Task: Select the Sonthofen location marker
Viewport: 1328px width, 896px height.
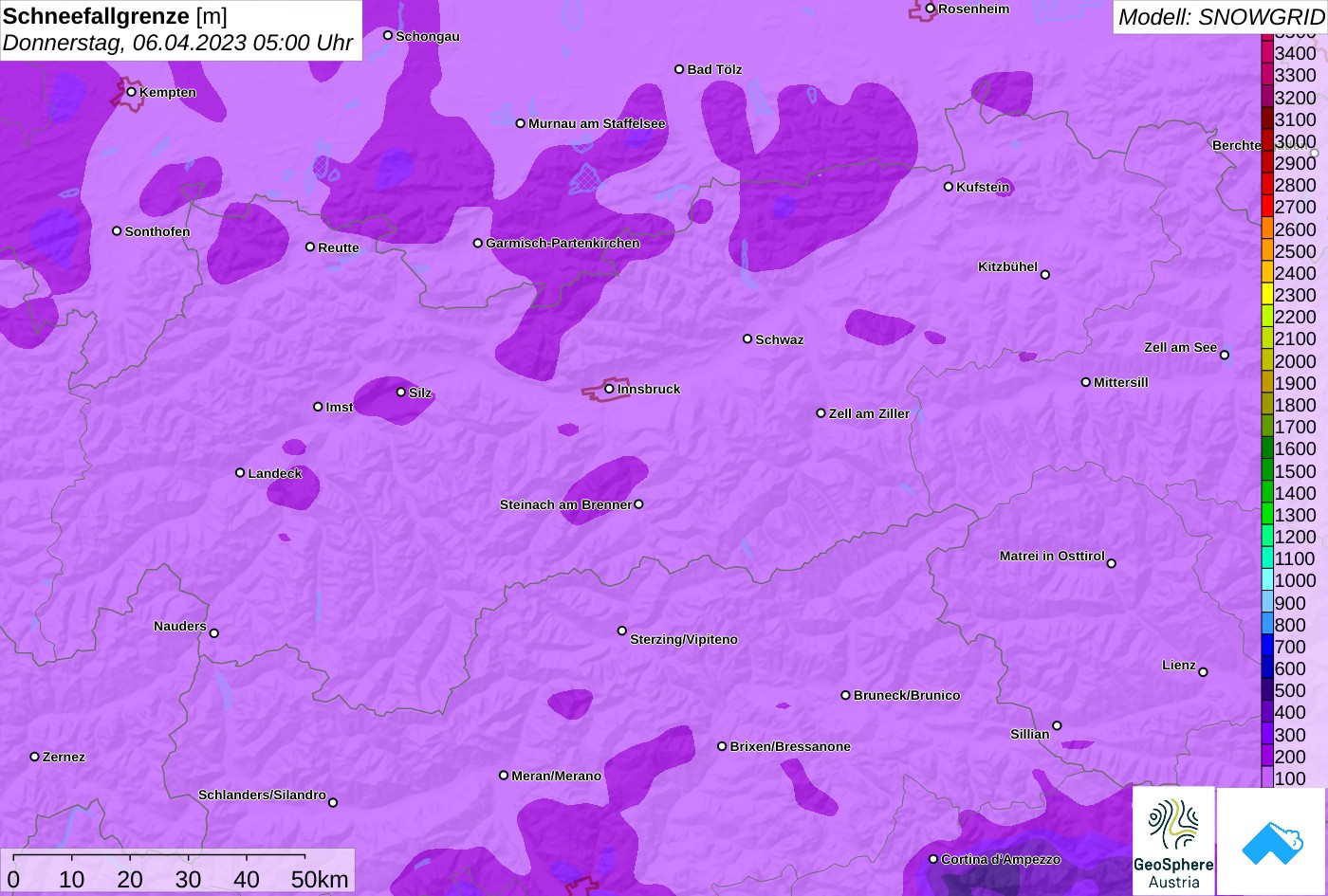Action: point(117,231)
